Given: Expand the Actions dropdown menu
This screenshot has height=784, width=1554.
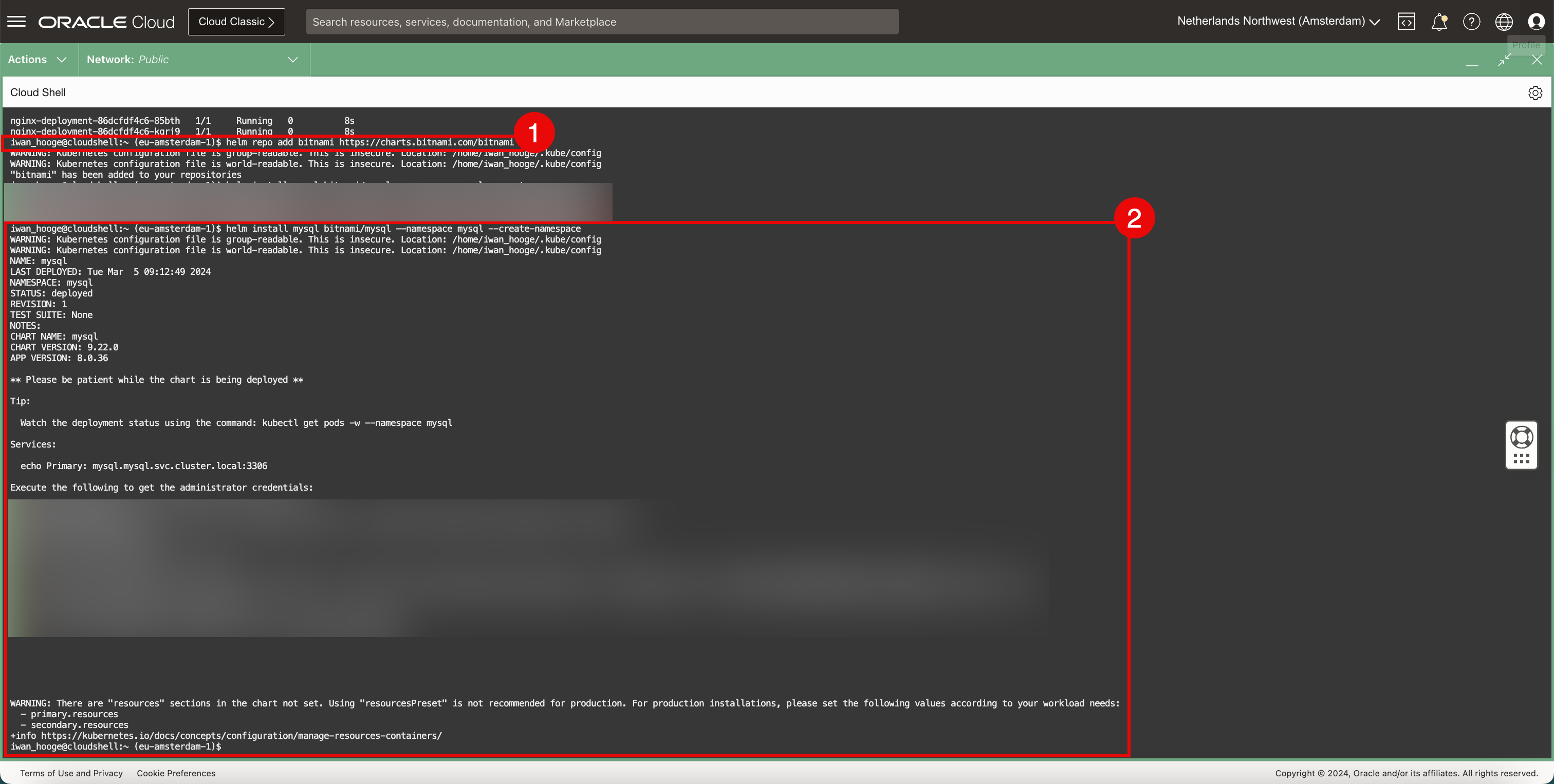Looking at the screenshot, I should 38,60.
